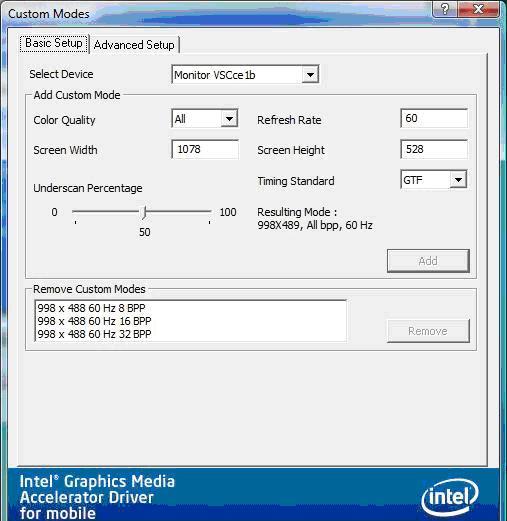The width and height of the screenshot is (507, 521).
Task: Click the slider's 0 start label
Action: tap(54, 212)
